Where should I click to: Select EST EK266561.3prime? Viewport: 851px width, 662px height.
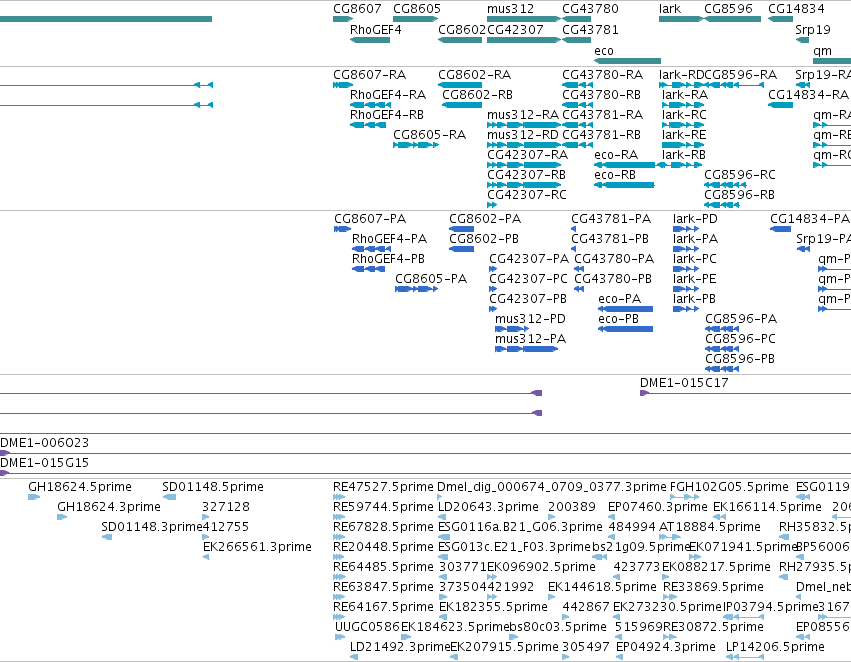tap(257, 547)
